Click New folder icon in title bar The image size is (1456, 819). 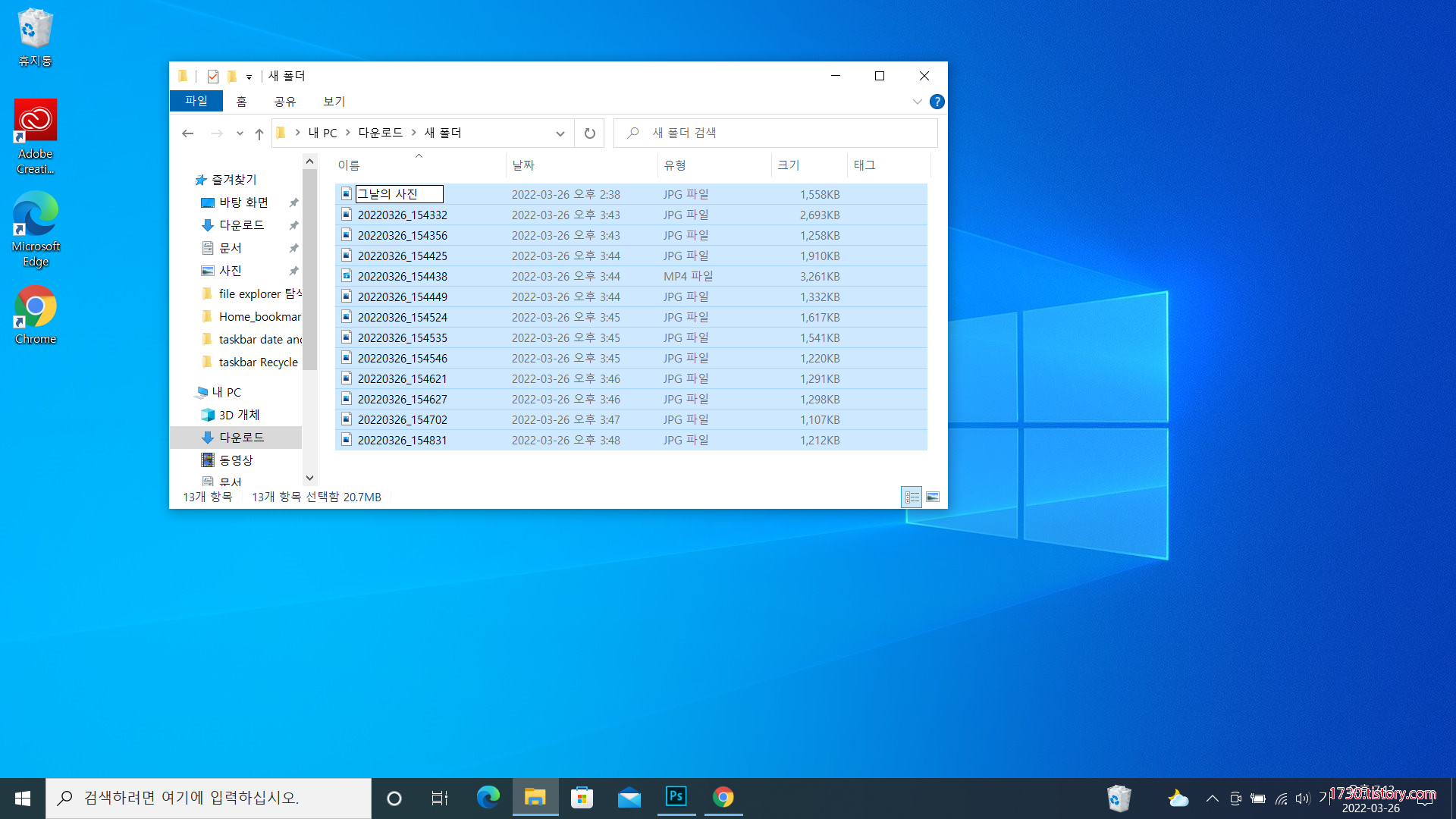[x=232, y=76]
